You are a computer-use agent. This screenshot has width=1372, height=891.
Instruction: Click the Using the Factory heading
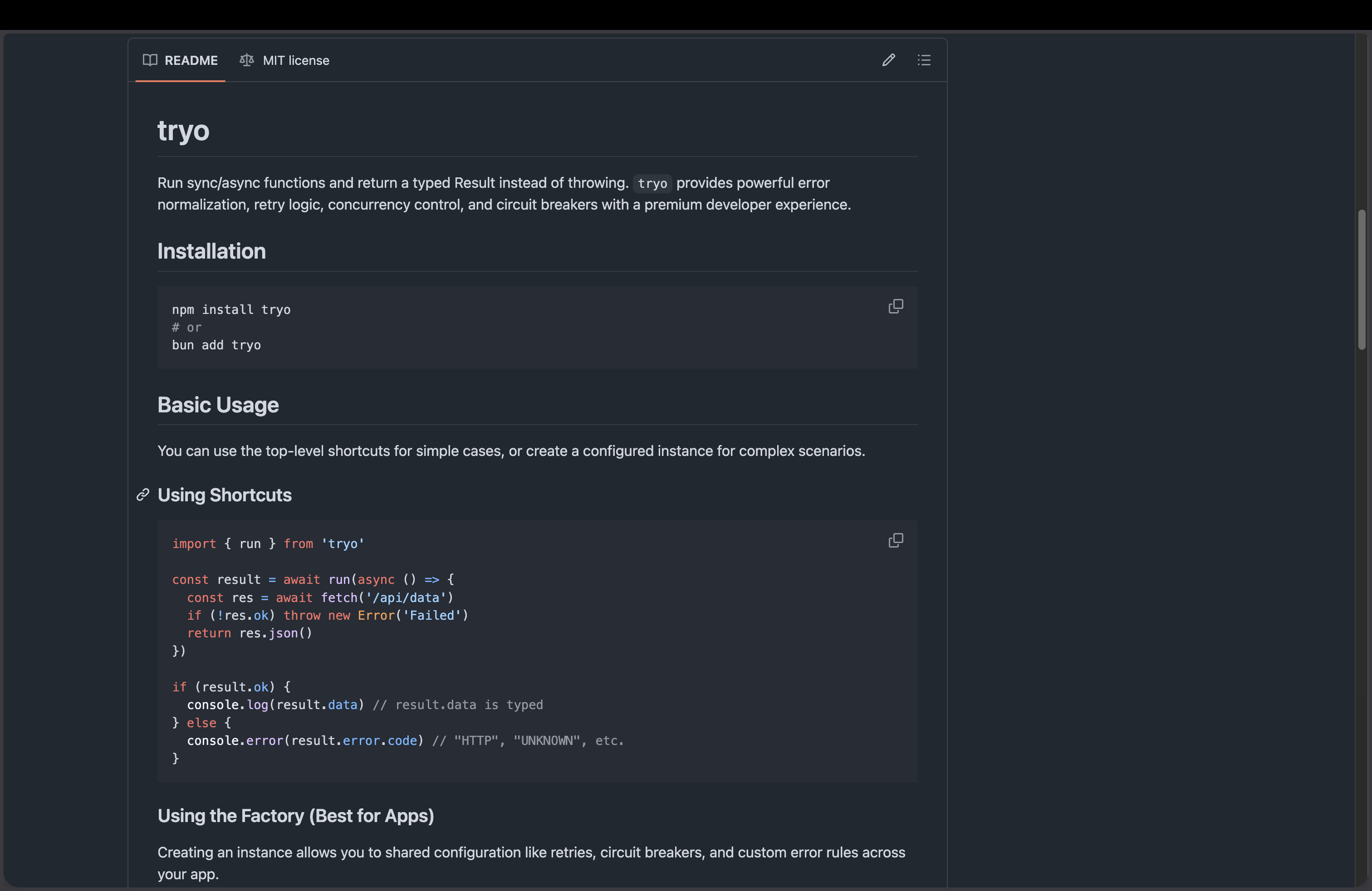295,816
